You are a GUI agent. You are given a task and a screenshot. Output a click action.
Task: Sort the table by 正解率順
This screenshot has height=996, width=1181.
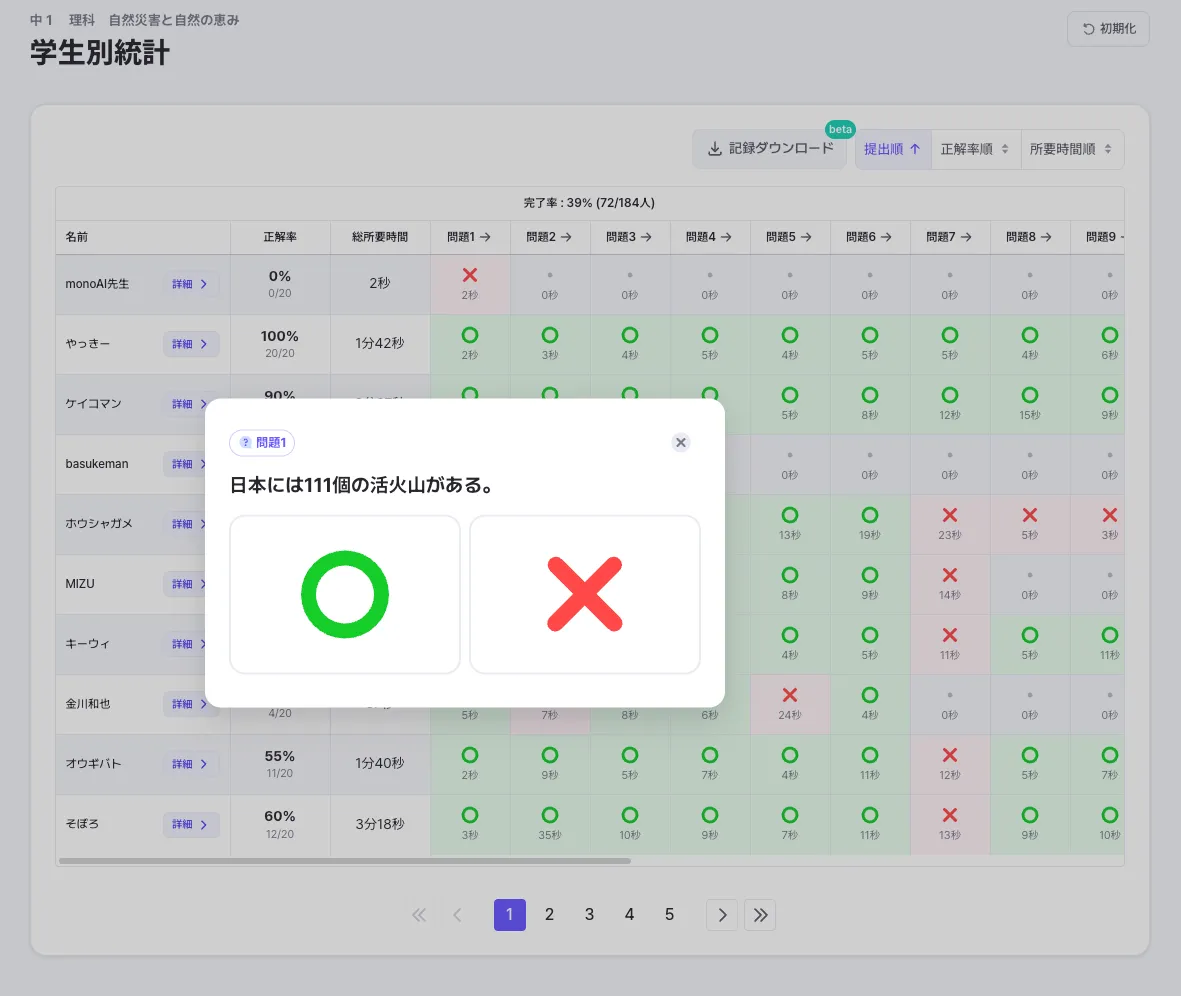pos(975,149)
